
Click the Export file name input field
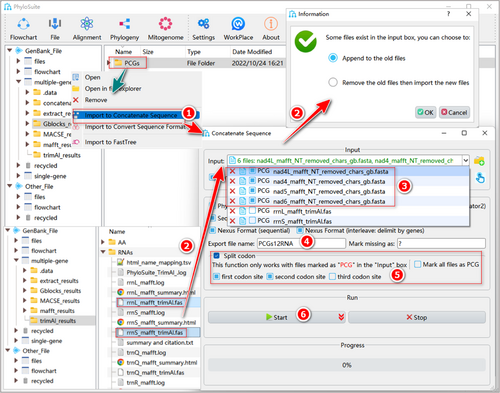tap(301, 244)
